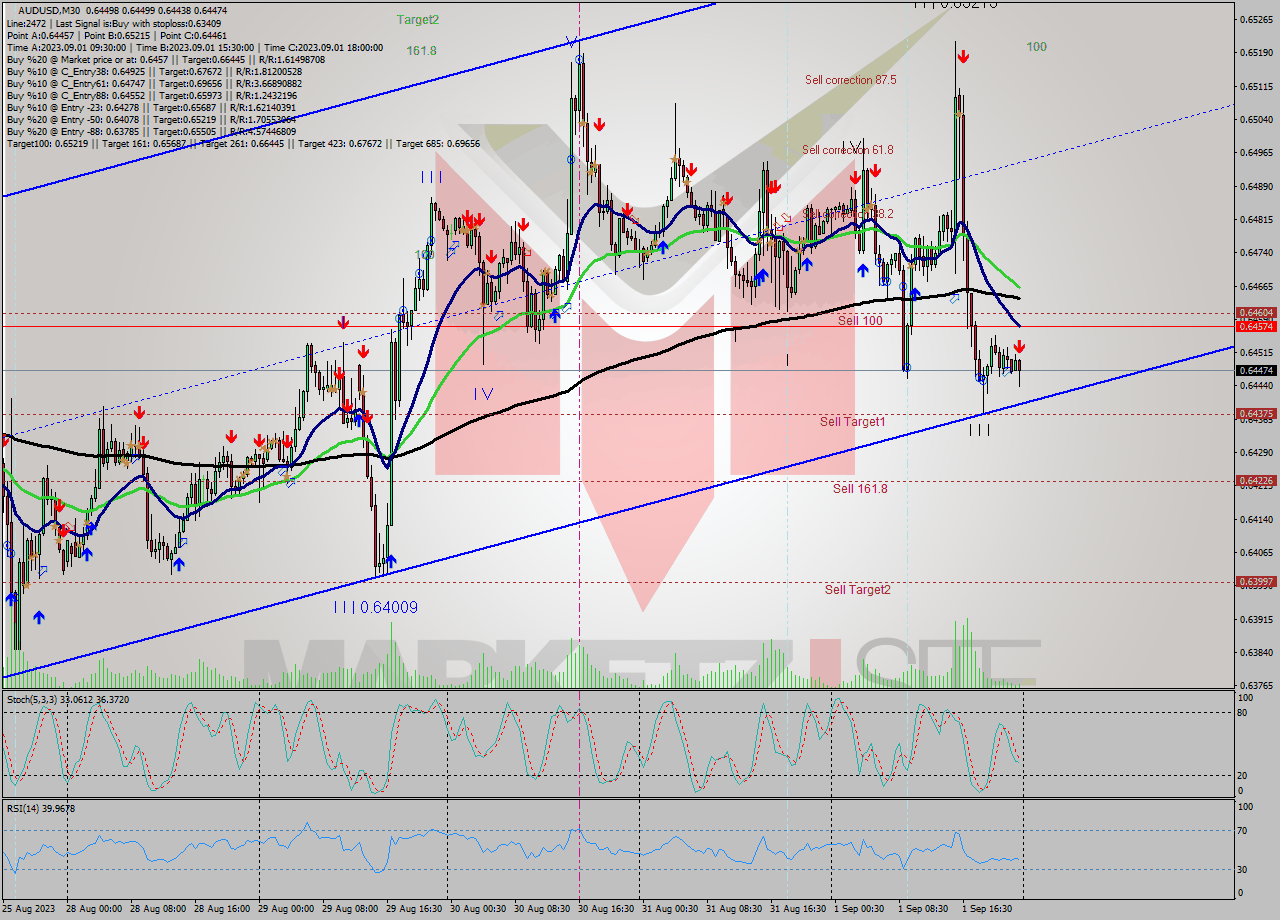Click the 0.64604 price tag
This screenshot has height=920, width=1280.
(1256, 313)
